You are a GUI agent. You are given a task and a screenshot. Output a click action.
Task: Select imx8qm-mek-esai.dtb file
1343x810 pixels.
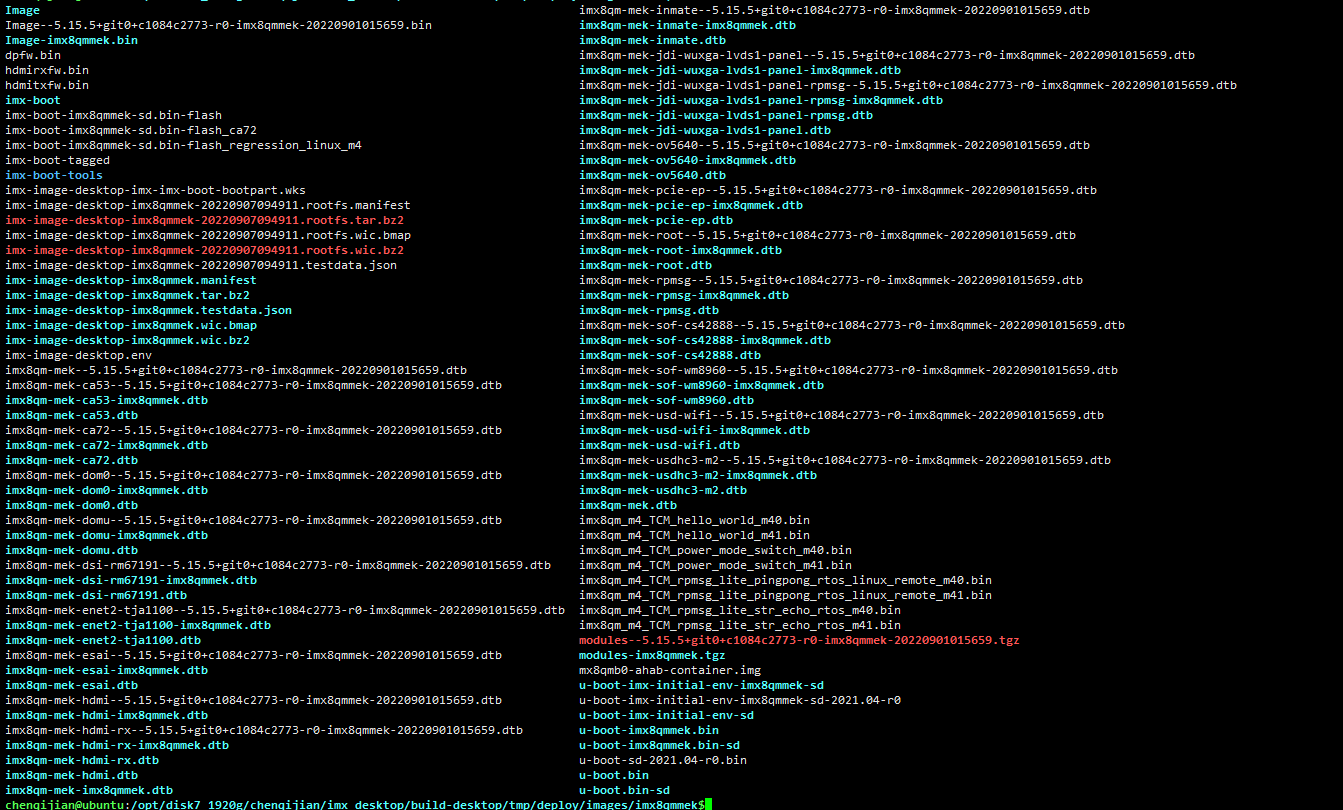pos(72,685)
